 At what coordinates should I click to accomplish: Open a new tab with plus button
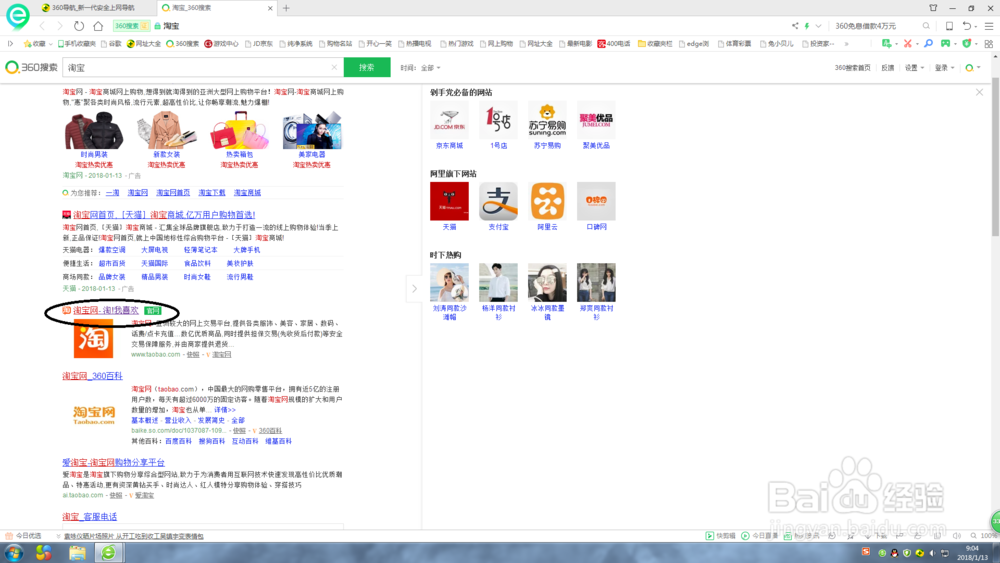[x=286, y=8]
